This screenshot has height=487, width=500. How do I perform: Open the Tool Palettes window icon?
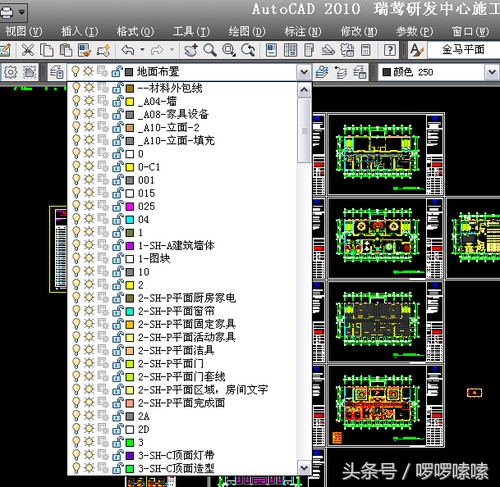click(x=309, y=50)
